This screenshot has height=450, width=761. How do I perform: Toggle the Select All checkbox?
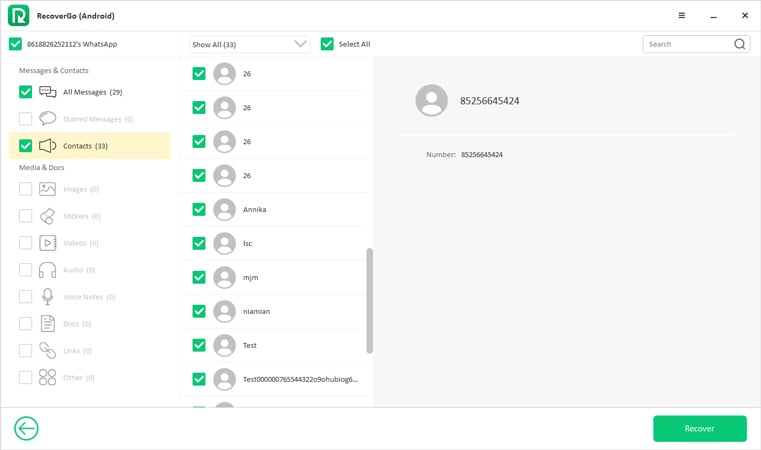(327, 44)
